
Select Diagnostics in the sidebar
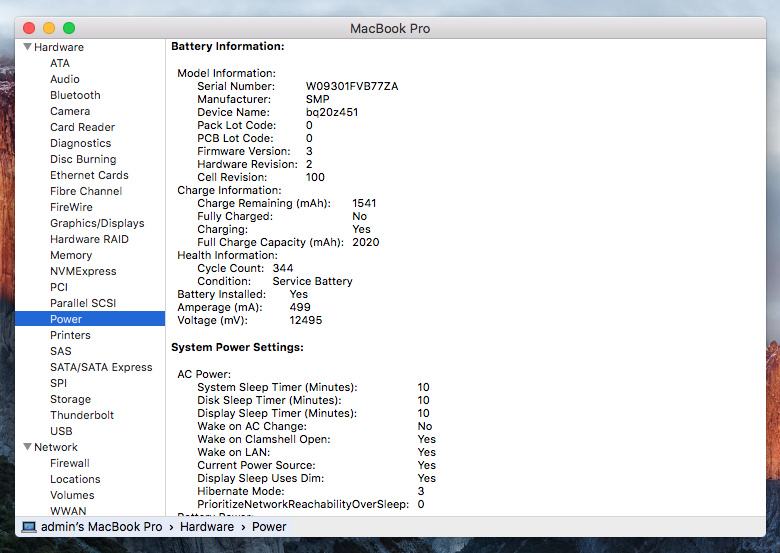coord(81,143)
